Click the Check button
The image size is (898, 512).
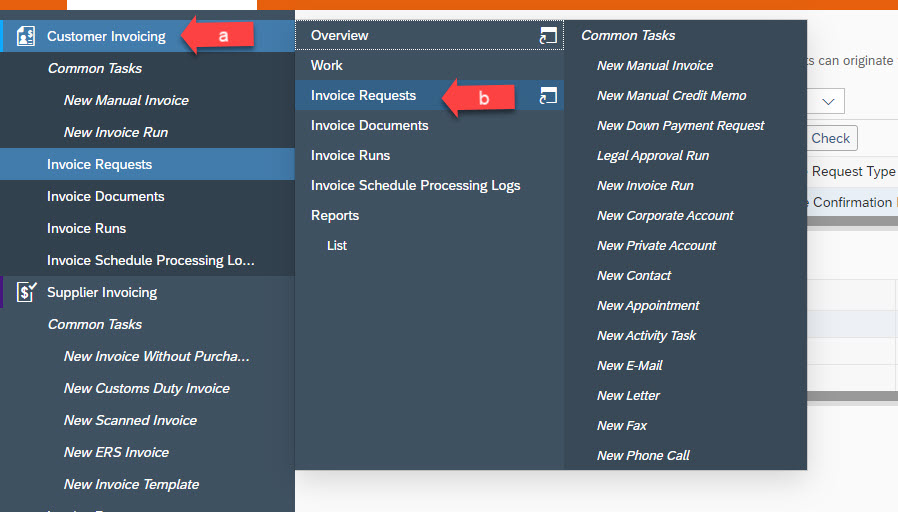point(831,138)
